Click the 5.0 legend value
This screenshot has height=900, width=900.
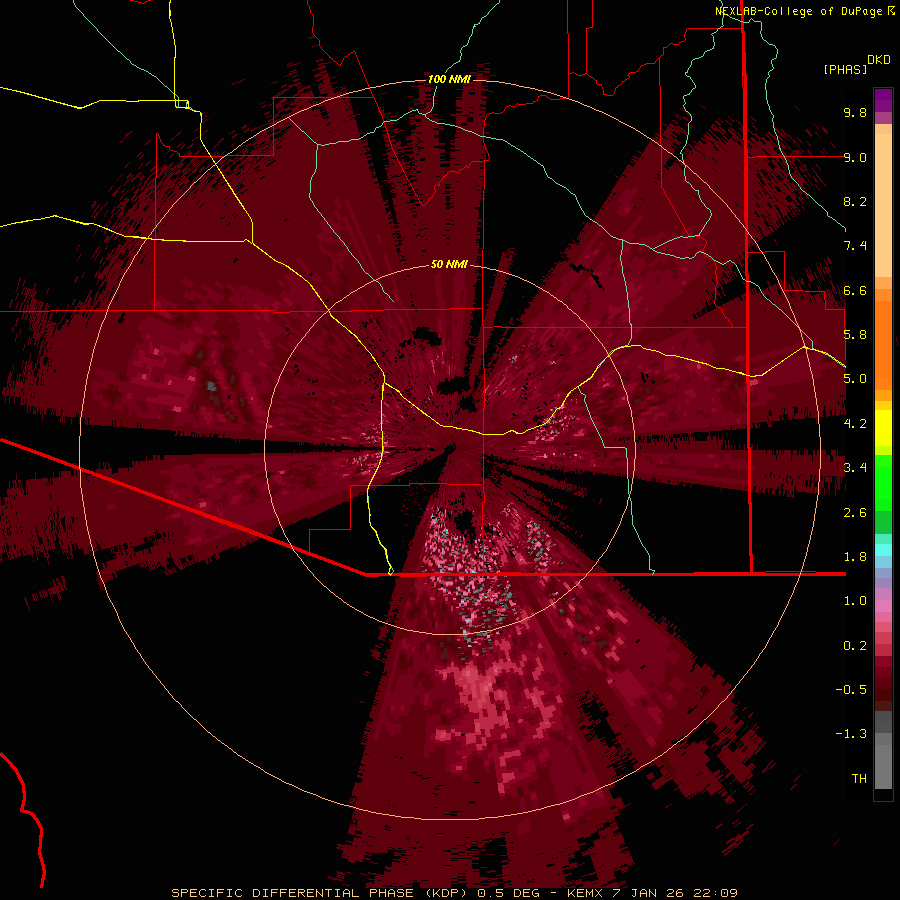(x=855, y=379)
